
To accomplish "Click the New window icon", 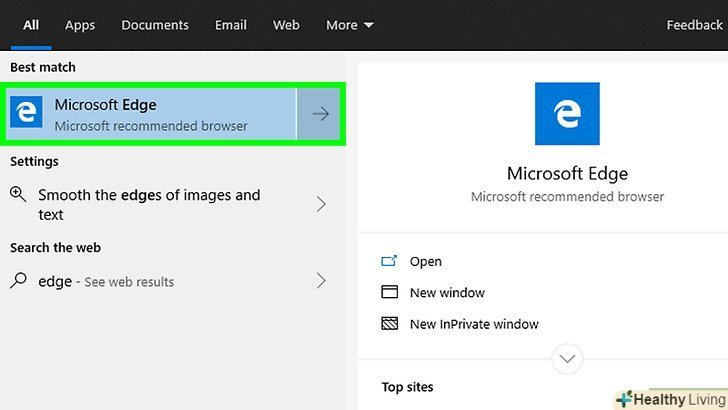I will tap(390, 293).
